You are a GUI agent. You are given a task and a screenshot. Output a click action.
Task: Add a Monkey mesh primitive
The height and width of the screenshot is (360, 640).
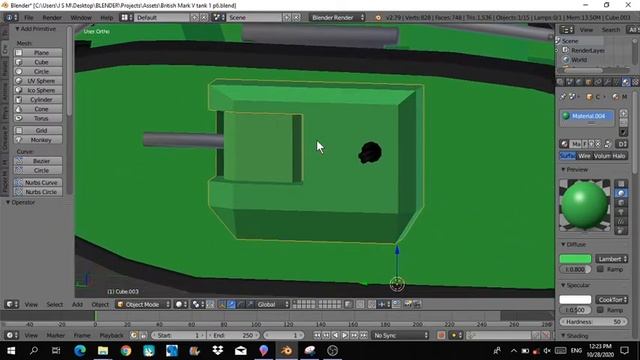coord(38,140)
